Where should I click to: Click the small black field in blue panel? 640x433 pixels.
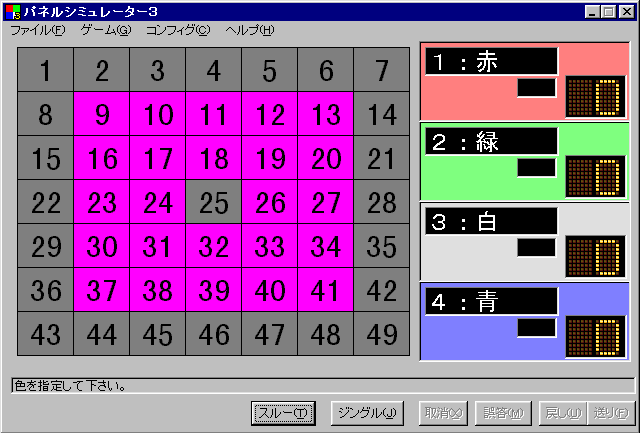pyautogui.click(x=536, y=328)
